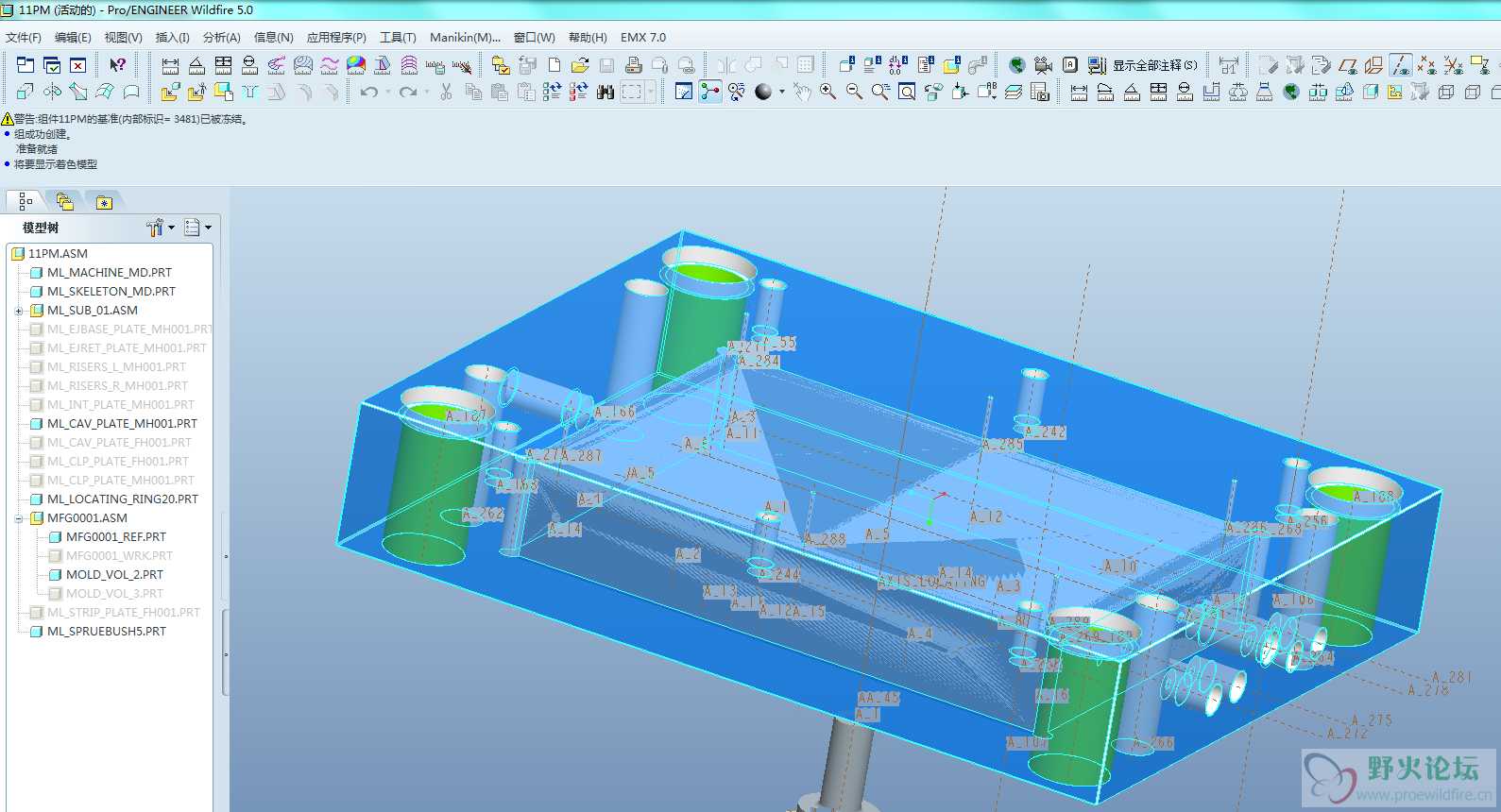Screen dimensions: 1501x812
Task: Toggle annotation element display
Action: tap(1480, 65)
